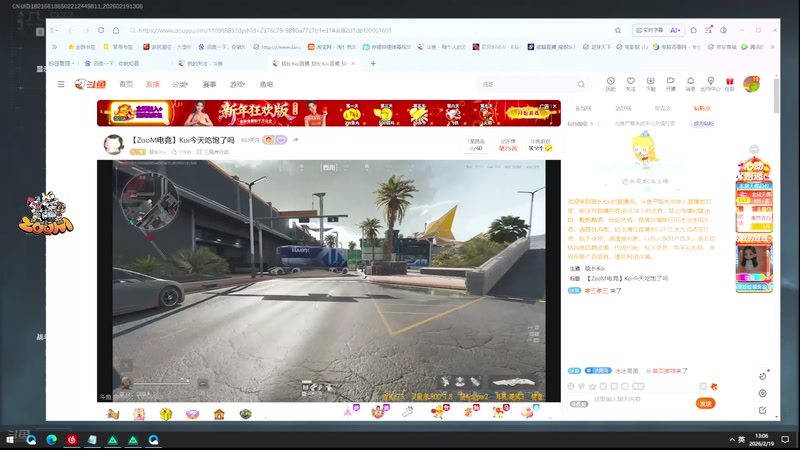This screenshot has width=800, height=450.
Task: Open the clock icon with red dot in sidebar
Action: [763, 376]
